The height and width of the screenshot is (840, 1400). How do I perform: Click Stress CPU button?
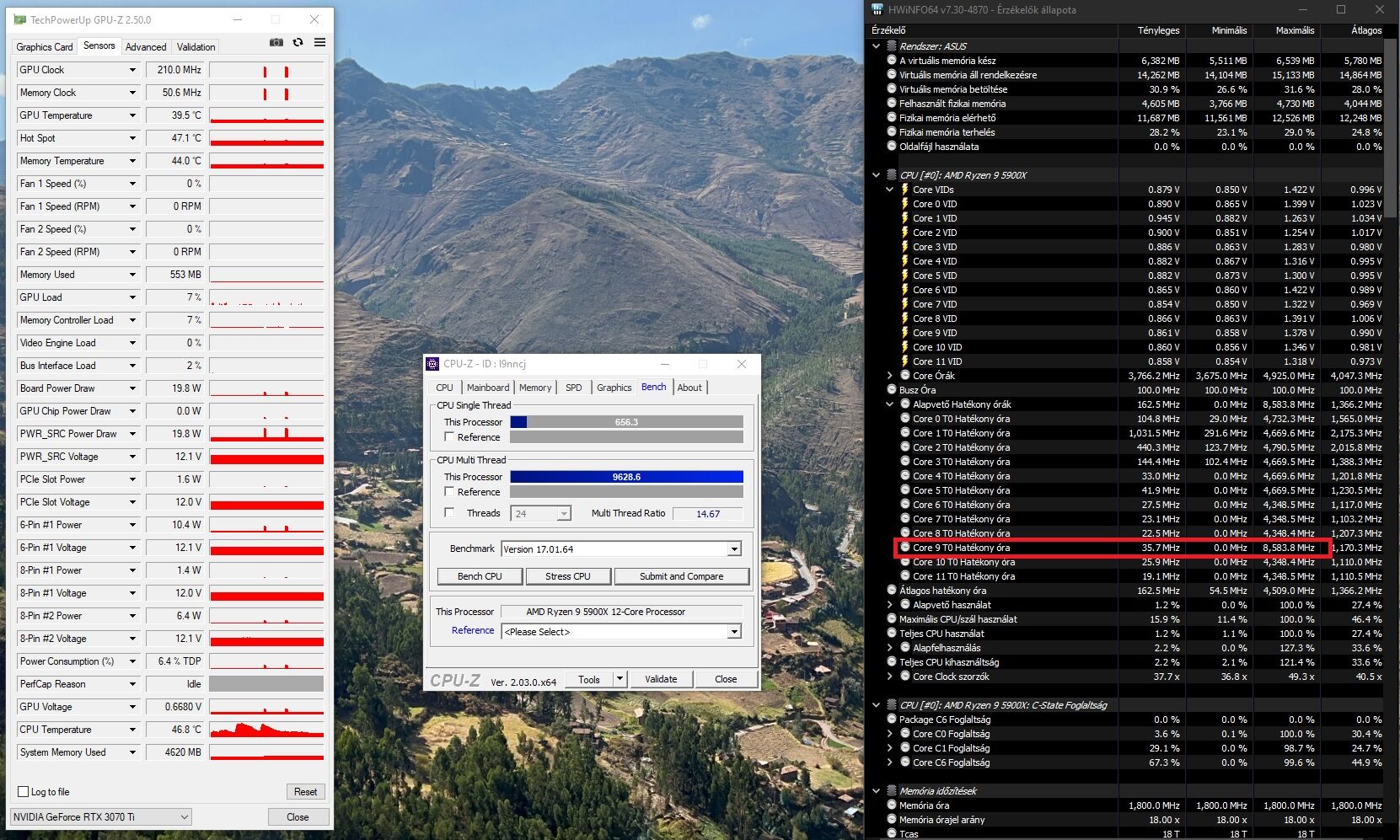[568, 576]
